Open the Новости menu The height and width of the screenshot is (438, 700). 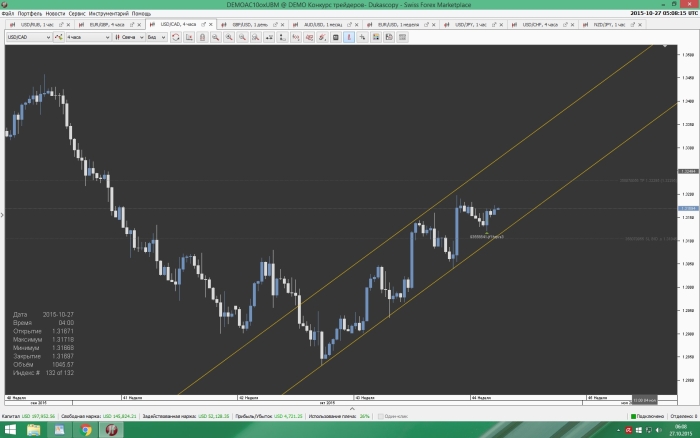(x=55, y=13)
